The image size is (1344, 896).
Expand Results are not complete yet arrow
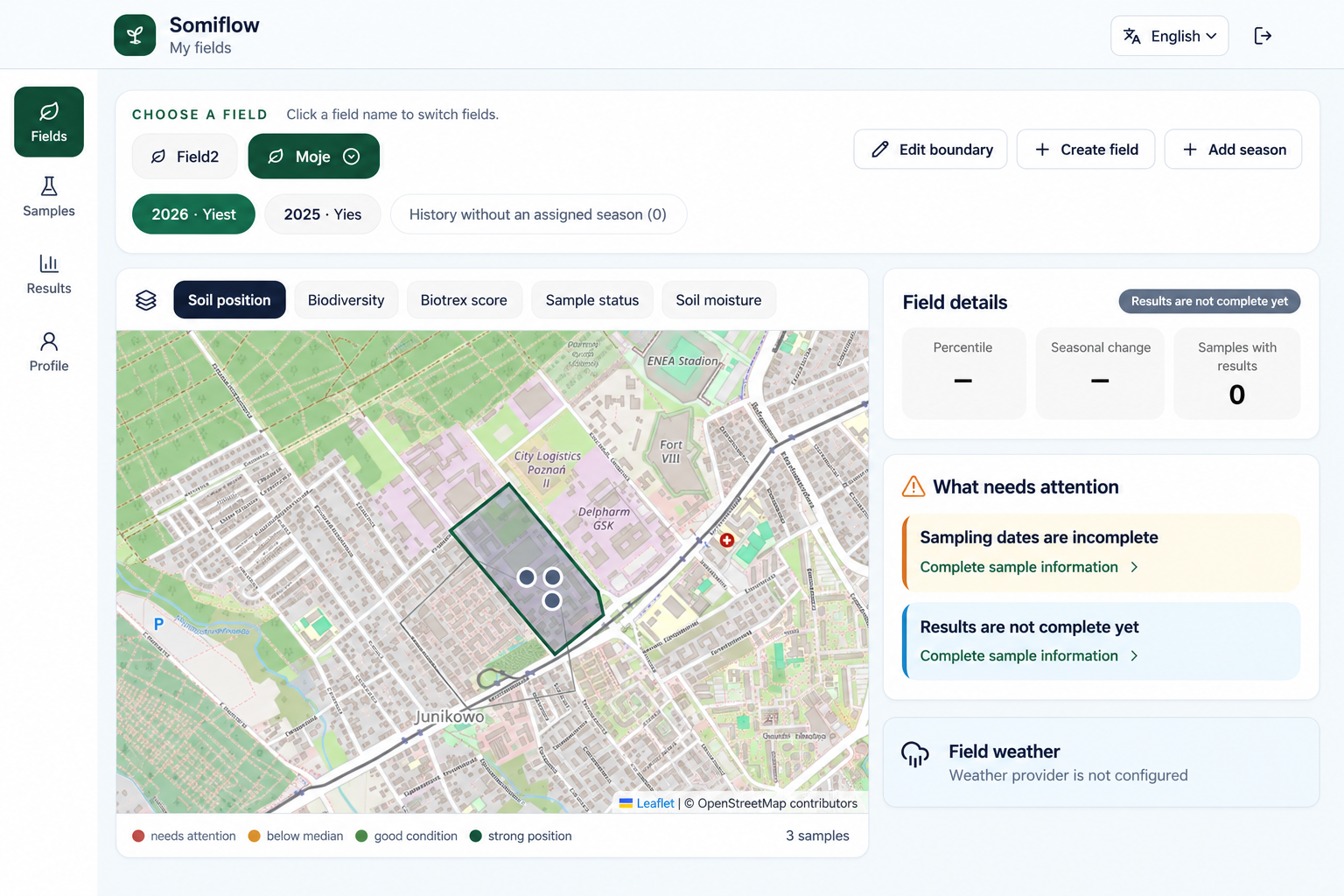point(1135,655)
